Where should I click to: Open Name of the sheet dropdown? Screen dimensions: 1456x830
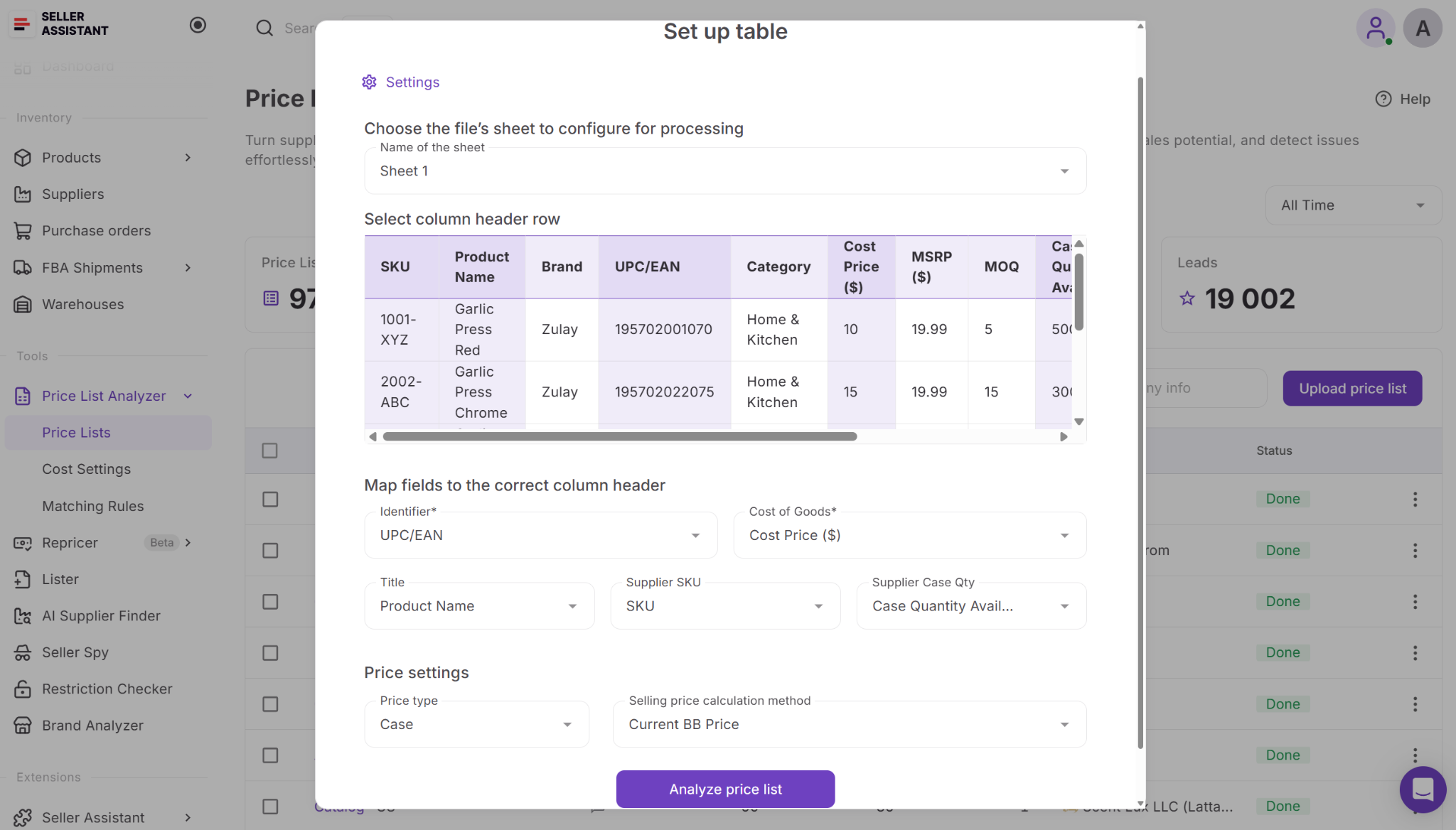[725, 171]
